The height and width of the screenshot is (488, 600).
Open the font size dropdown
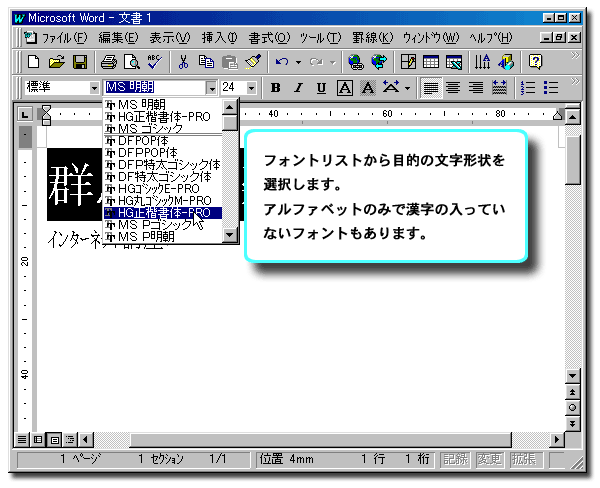(251, 88)
